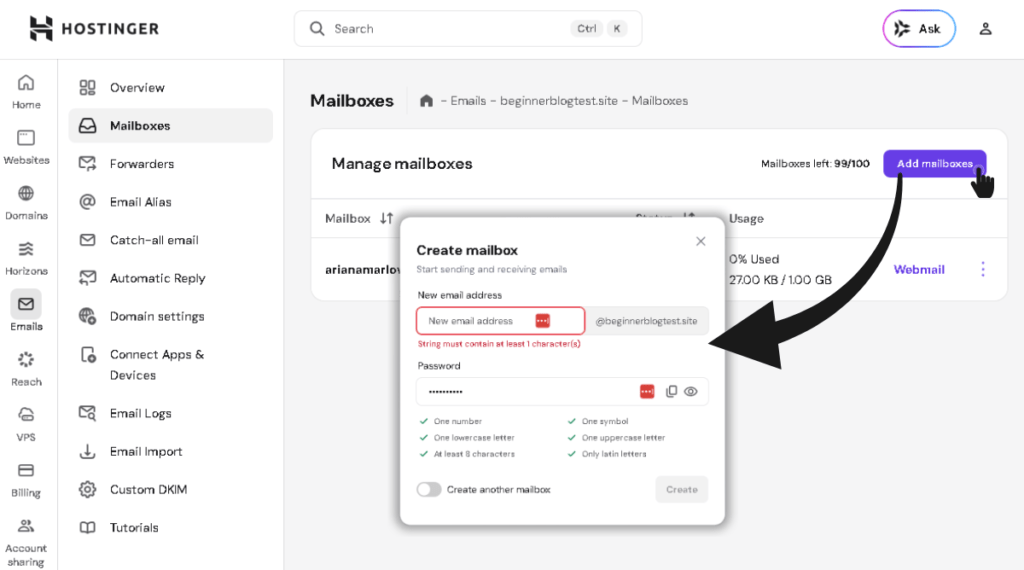Sort the list by the Mailbox column arrows
Image resolution: width=1024 pixels, height=570 pixels.
387,218
